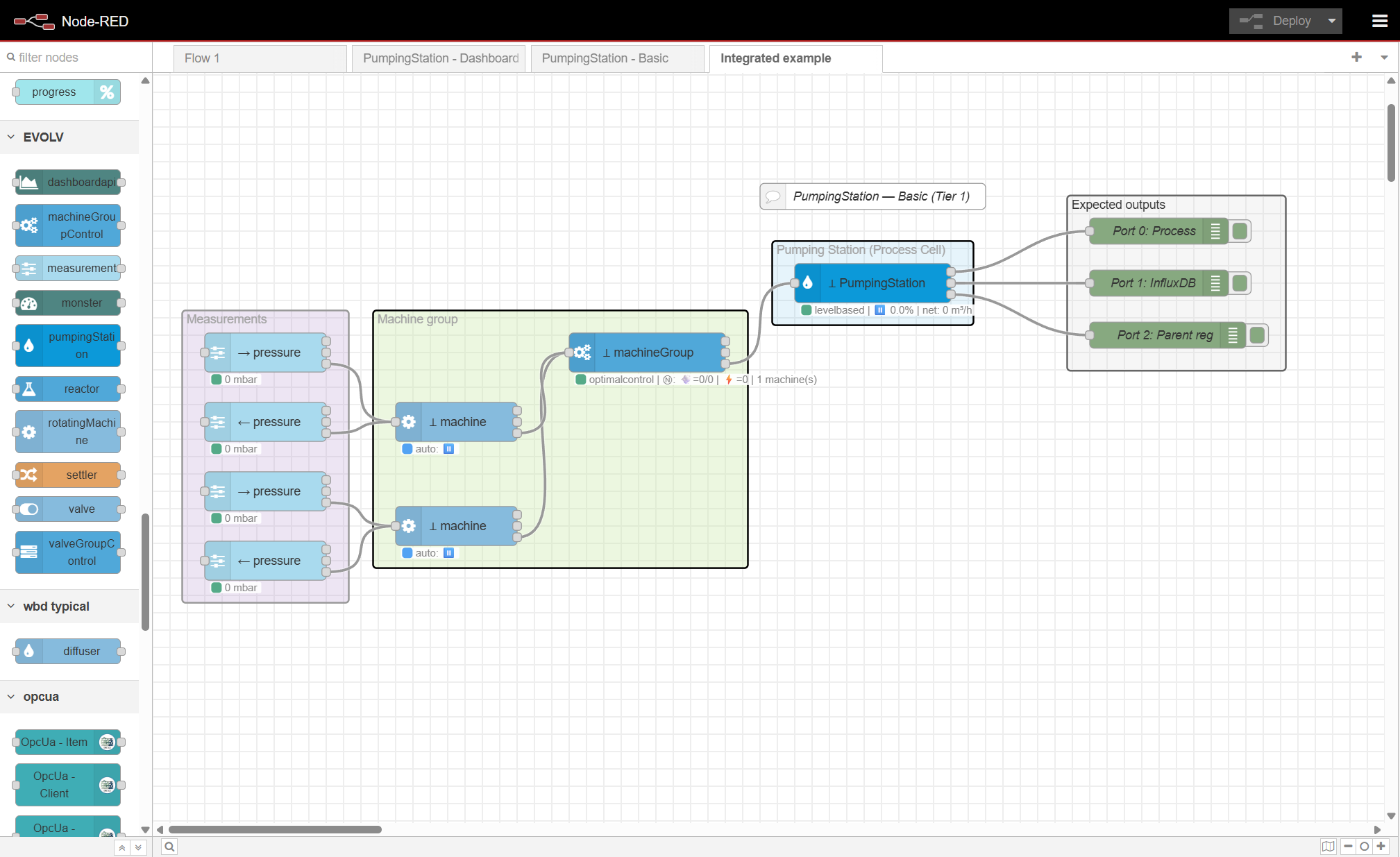
Task: Click the Node-RED logo
Action: click(x=34, y=22)
